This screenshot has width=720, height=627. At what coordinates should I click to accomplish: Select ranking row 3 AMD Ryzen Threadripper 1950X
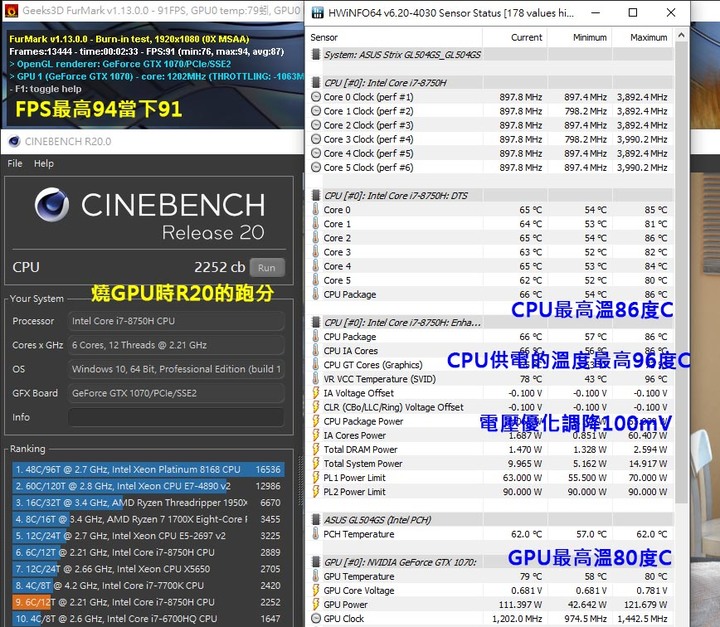coord(148,503)
